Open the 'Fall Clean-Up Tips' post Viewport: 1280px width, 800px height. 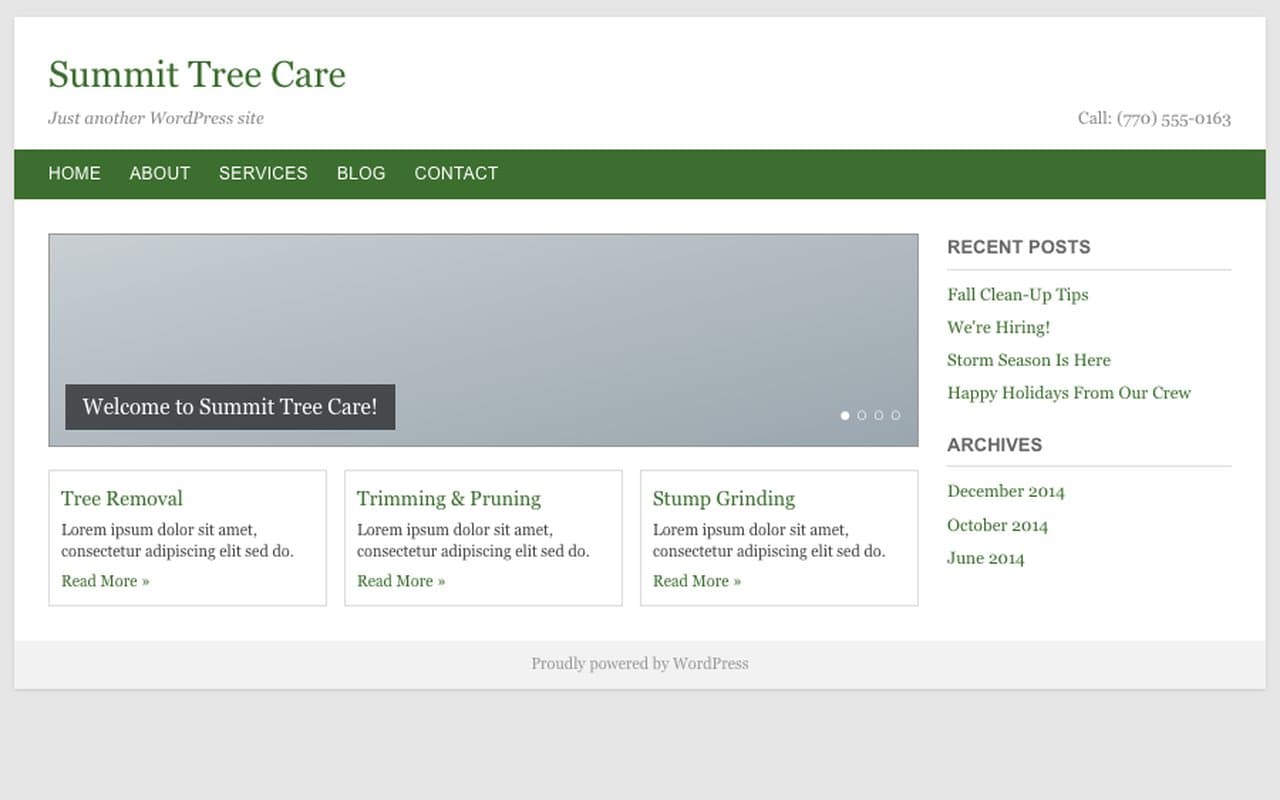(1018, 294)
